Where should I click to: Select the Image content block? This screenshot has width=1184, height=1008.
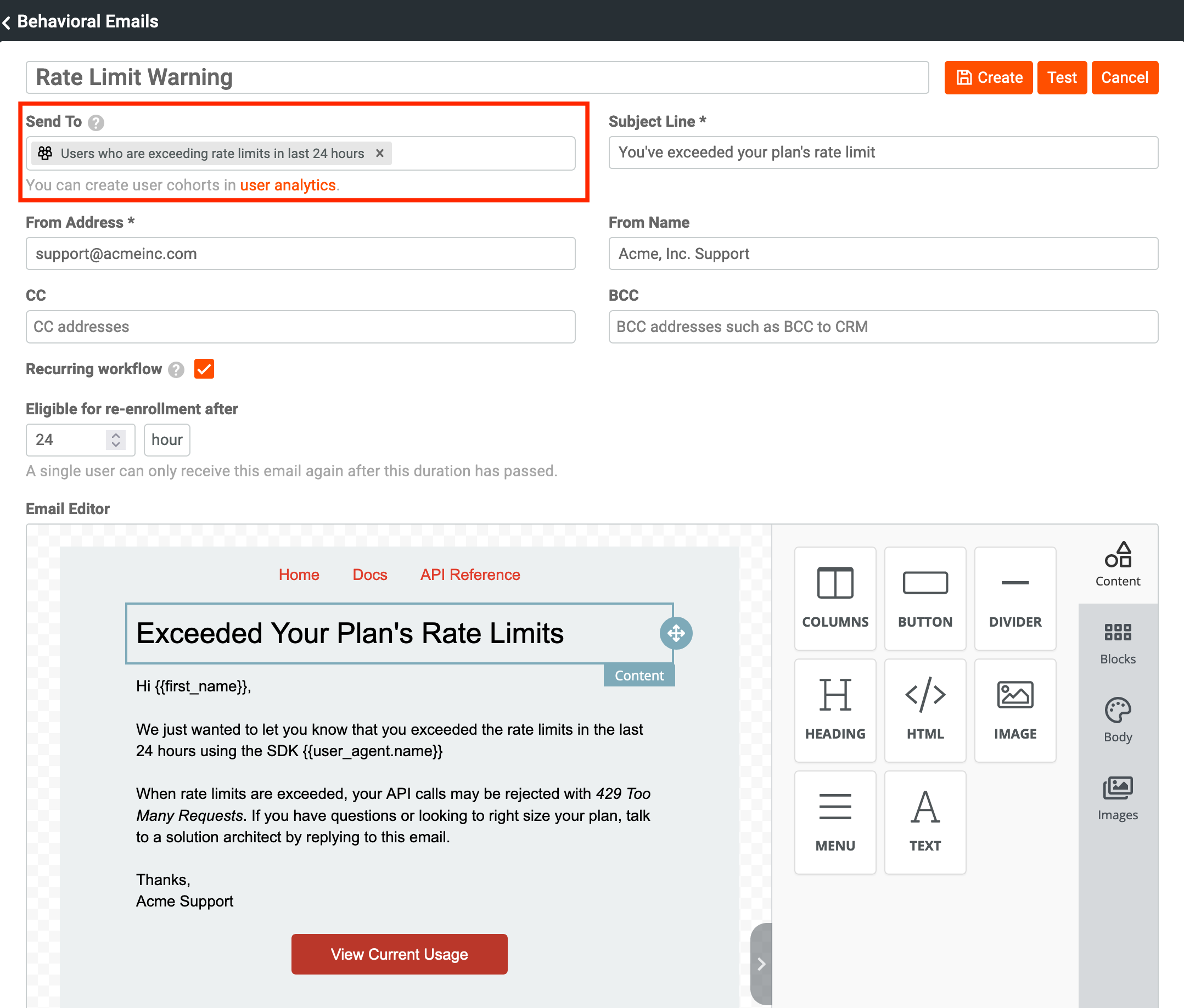pos(1015,710)
